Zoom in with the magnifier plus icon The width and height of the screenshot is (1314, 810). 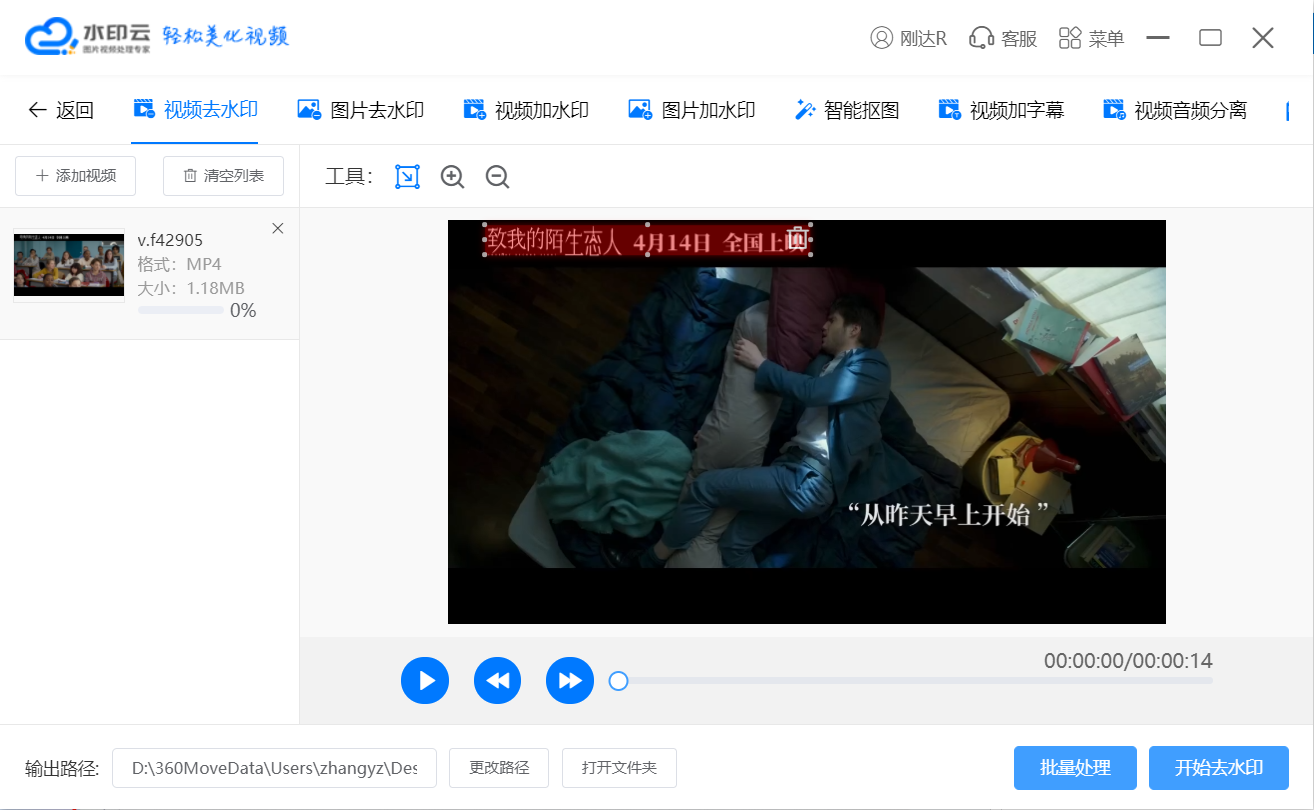(x=453, y=177)
